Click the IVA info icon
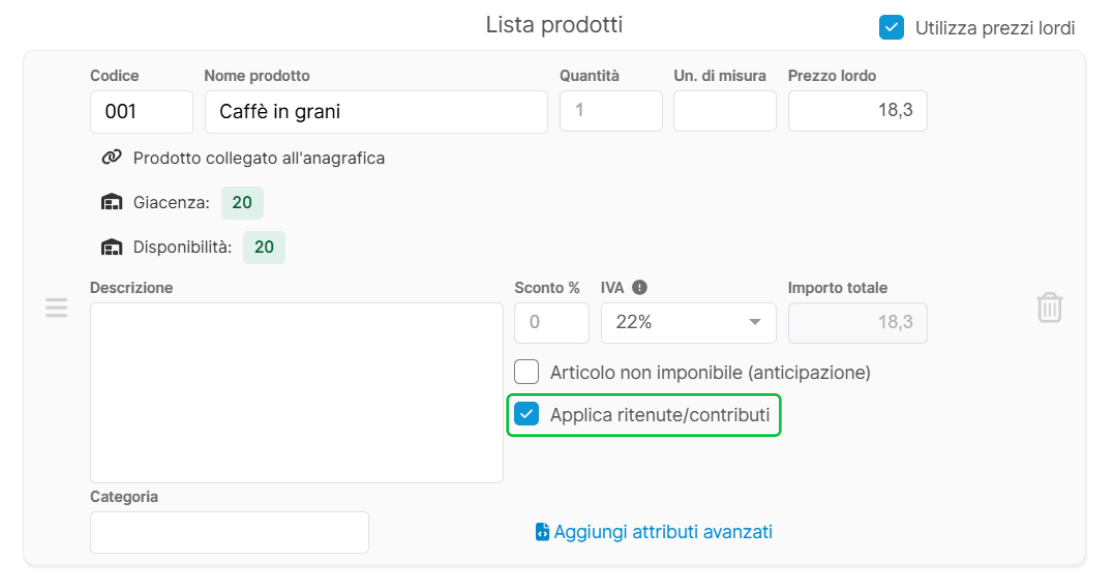 pyautogui.click(x=640, y=287)
